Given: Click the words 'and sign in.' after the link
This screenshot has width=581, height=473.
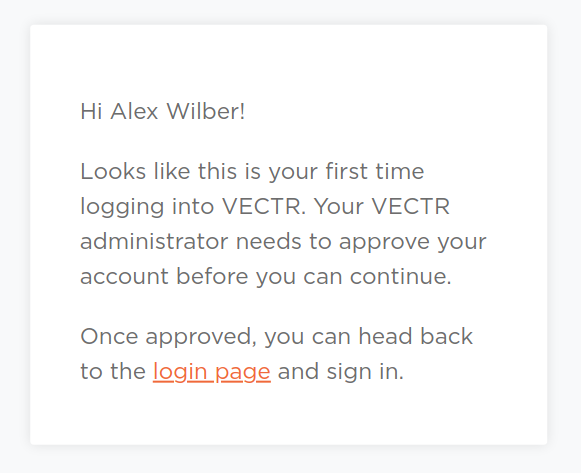Looking at the screenshot, I should click(341, 372).
